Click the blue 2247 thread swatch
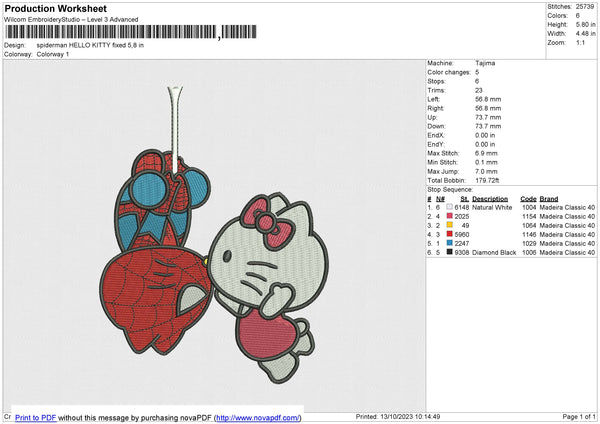 click(x=449, y=243)
